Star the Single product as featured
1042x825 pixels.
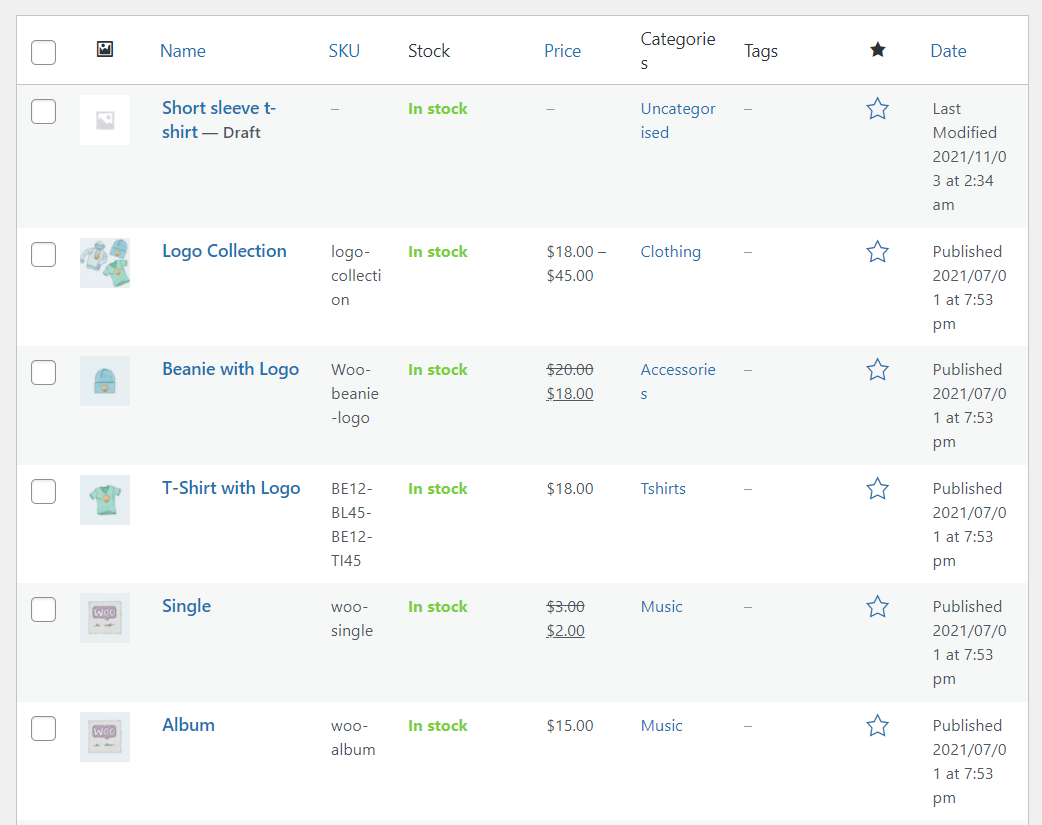click(x=877, y=607)
